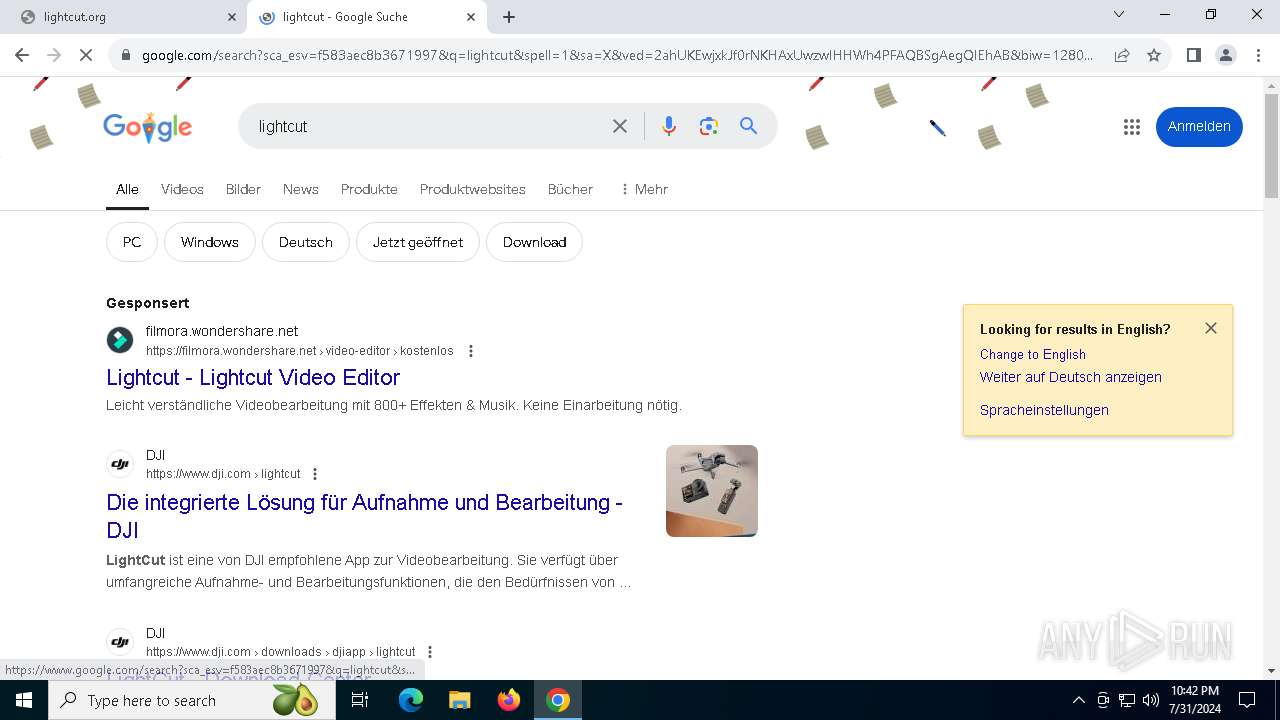Viewport: 1280px width, 720px height.
Task: Click the Anmelden sign-in button
Action: pos(1199,127)
